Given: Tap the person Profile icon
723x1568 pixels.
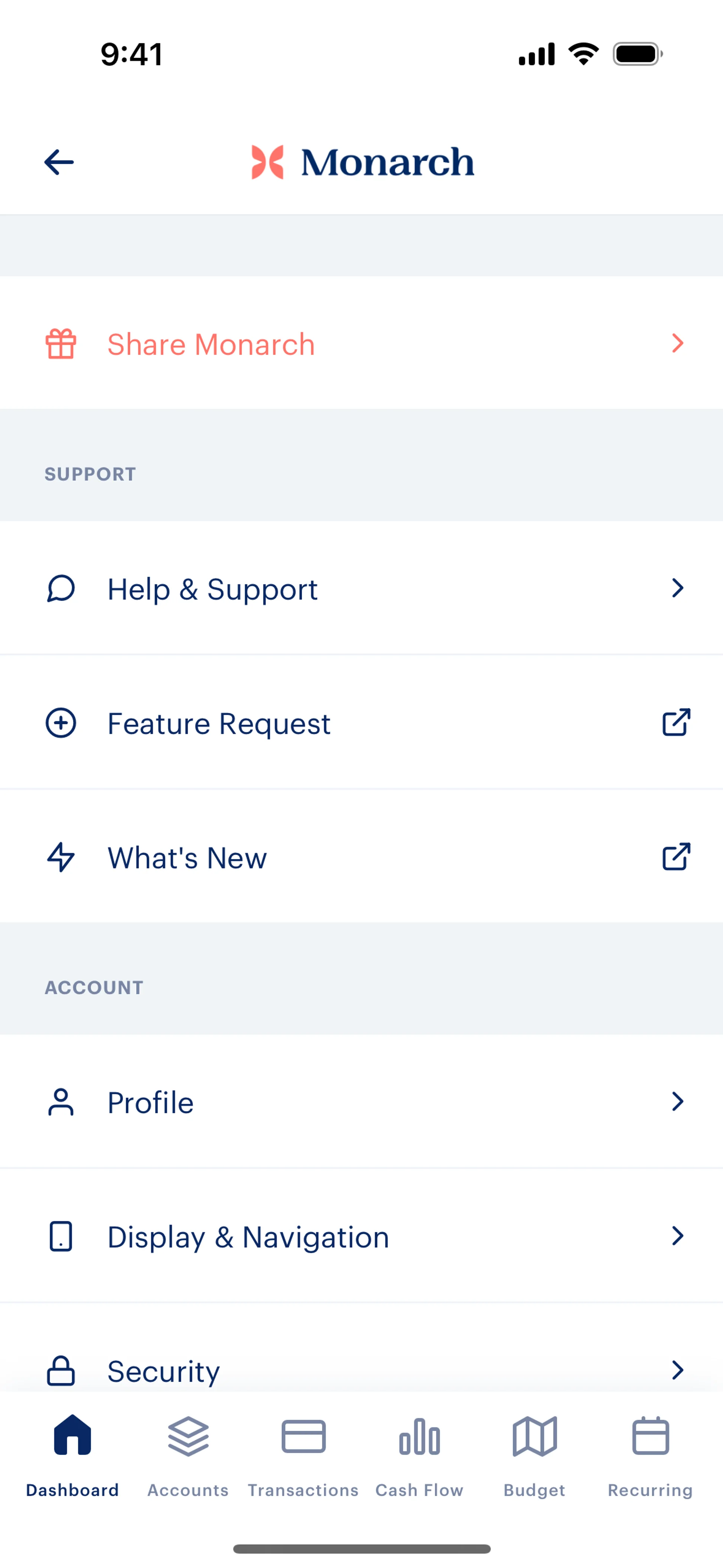Looking at the screenshot, I should point(61,1102).
